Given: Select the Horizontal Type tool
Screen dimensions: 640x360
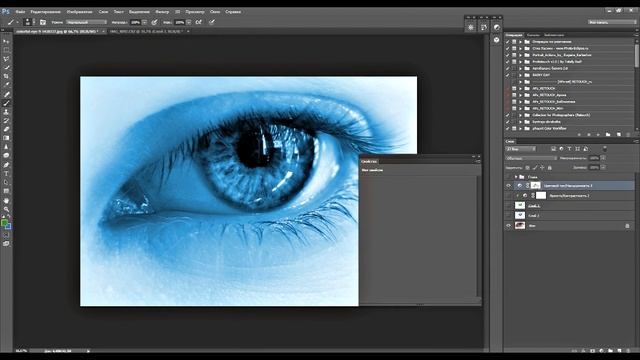Looking at the screenshot, I should click(x=6, y=174).
